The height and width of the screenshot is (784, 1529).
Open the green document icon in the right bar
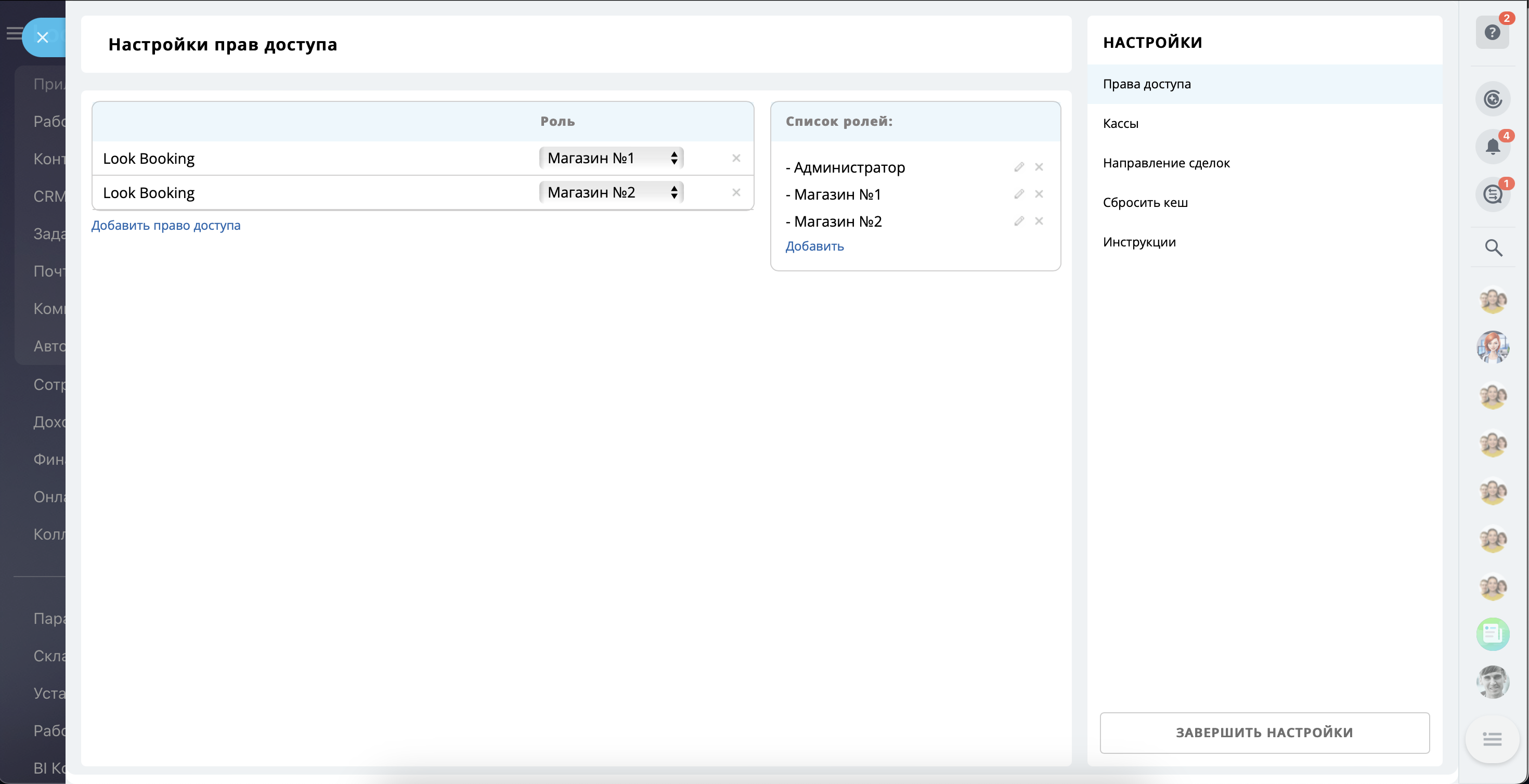click(1492, 634)
